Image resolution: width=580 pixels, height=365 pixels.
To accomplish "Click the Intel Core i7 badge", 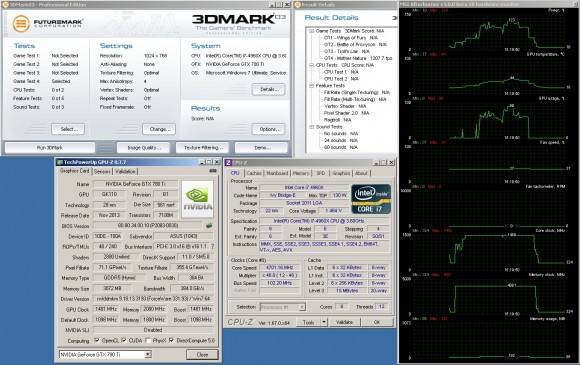I will [371, 199].
